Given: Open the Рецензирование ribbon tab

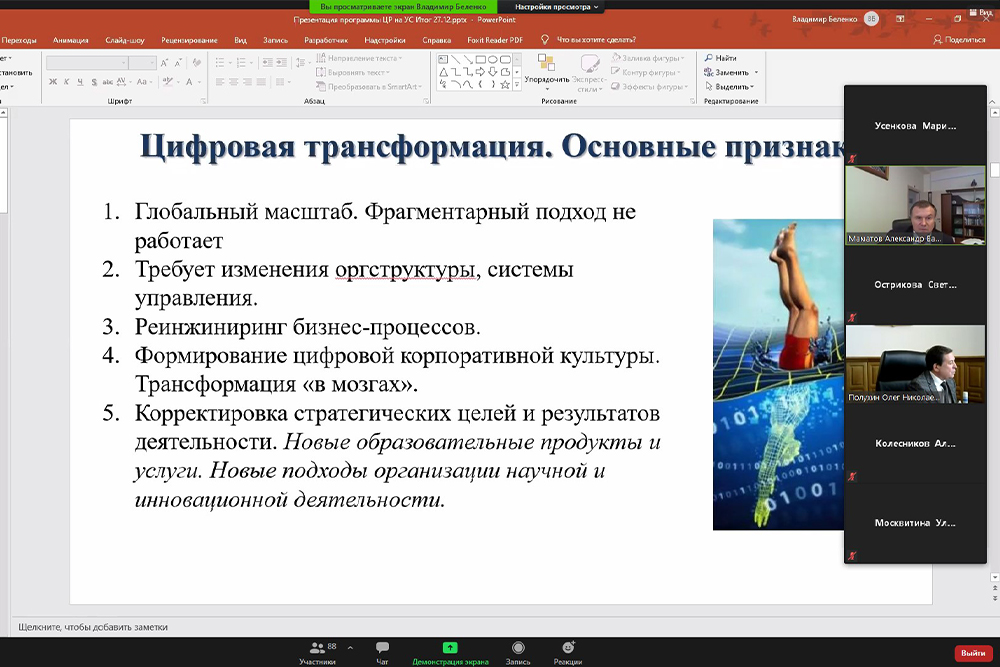Looking at the screenshot, I should click(189, 40).
